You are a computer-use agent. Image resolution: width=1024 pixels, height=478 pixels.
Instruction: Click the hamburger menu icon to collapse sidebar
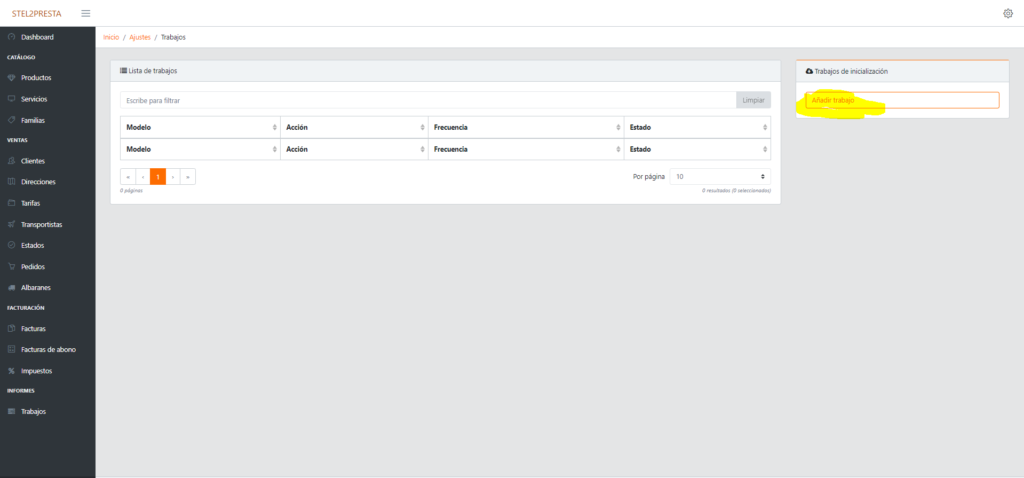tap(85, 13)
